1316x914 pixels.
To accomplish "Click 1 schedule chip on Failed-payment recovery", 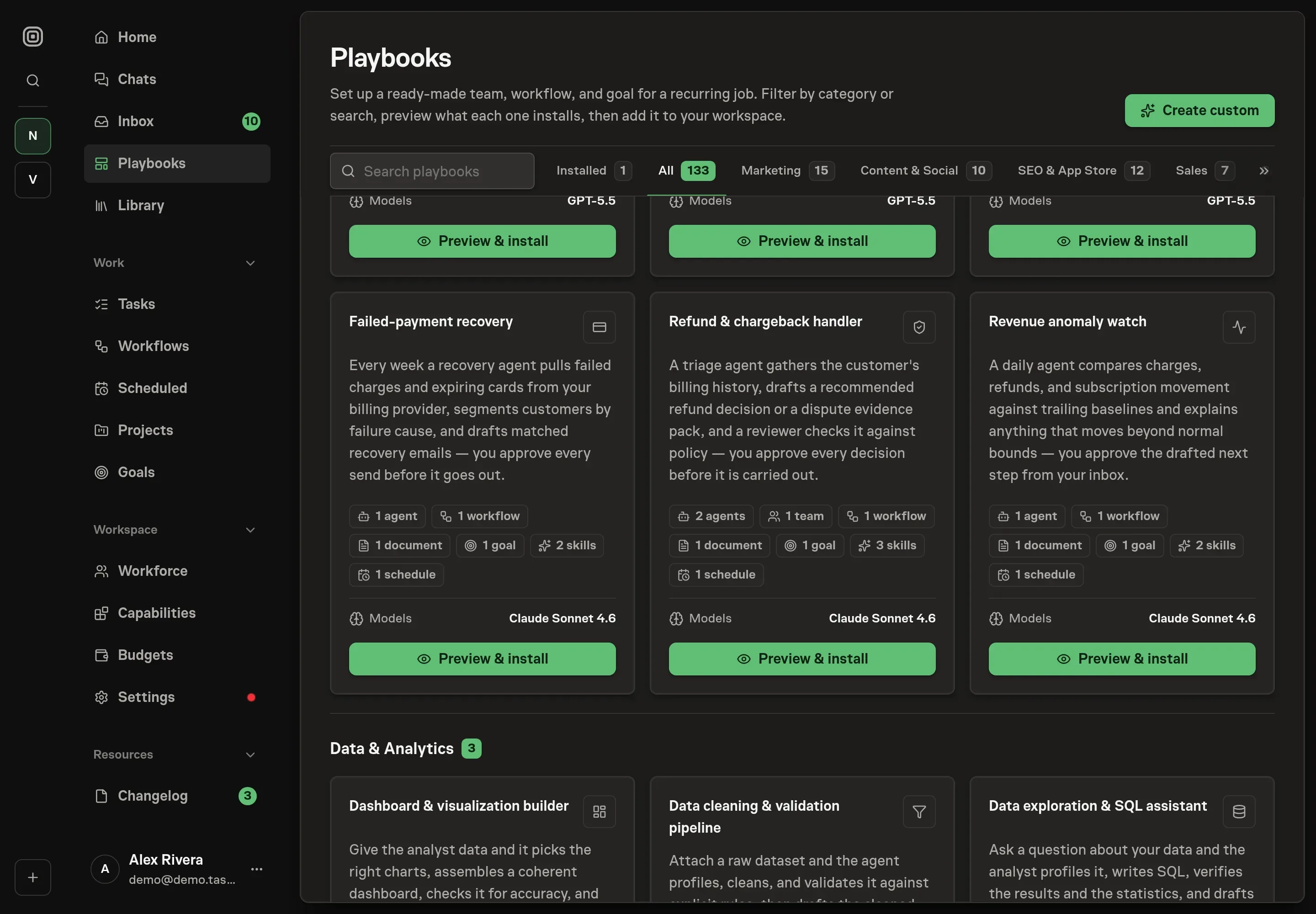I will point(396,575).
